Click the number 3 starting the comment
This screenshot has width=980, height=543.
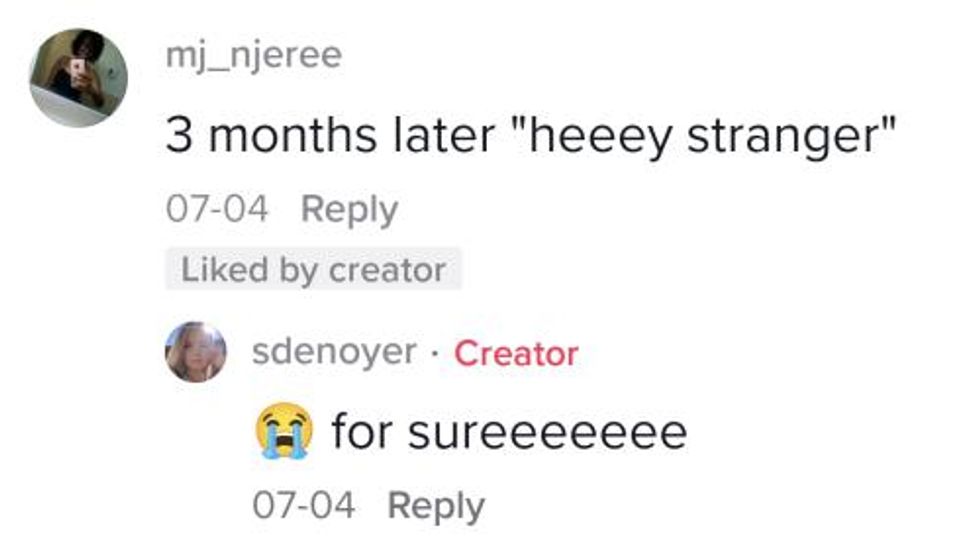pyautogui.click(x=179, y=136)
